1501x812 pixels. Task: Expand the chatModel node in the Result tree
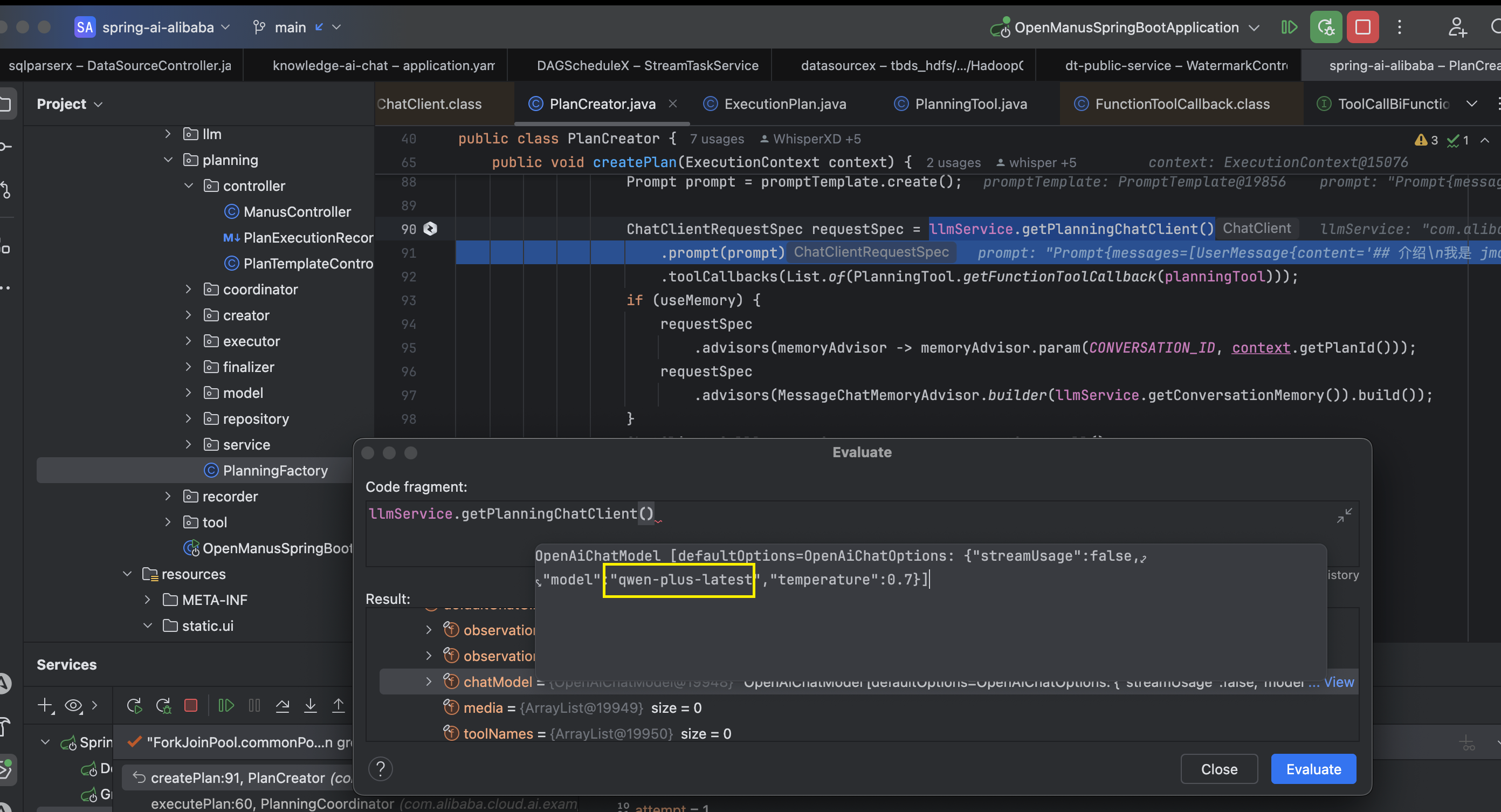pyautogui.click(x=429, y=682)
